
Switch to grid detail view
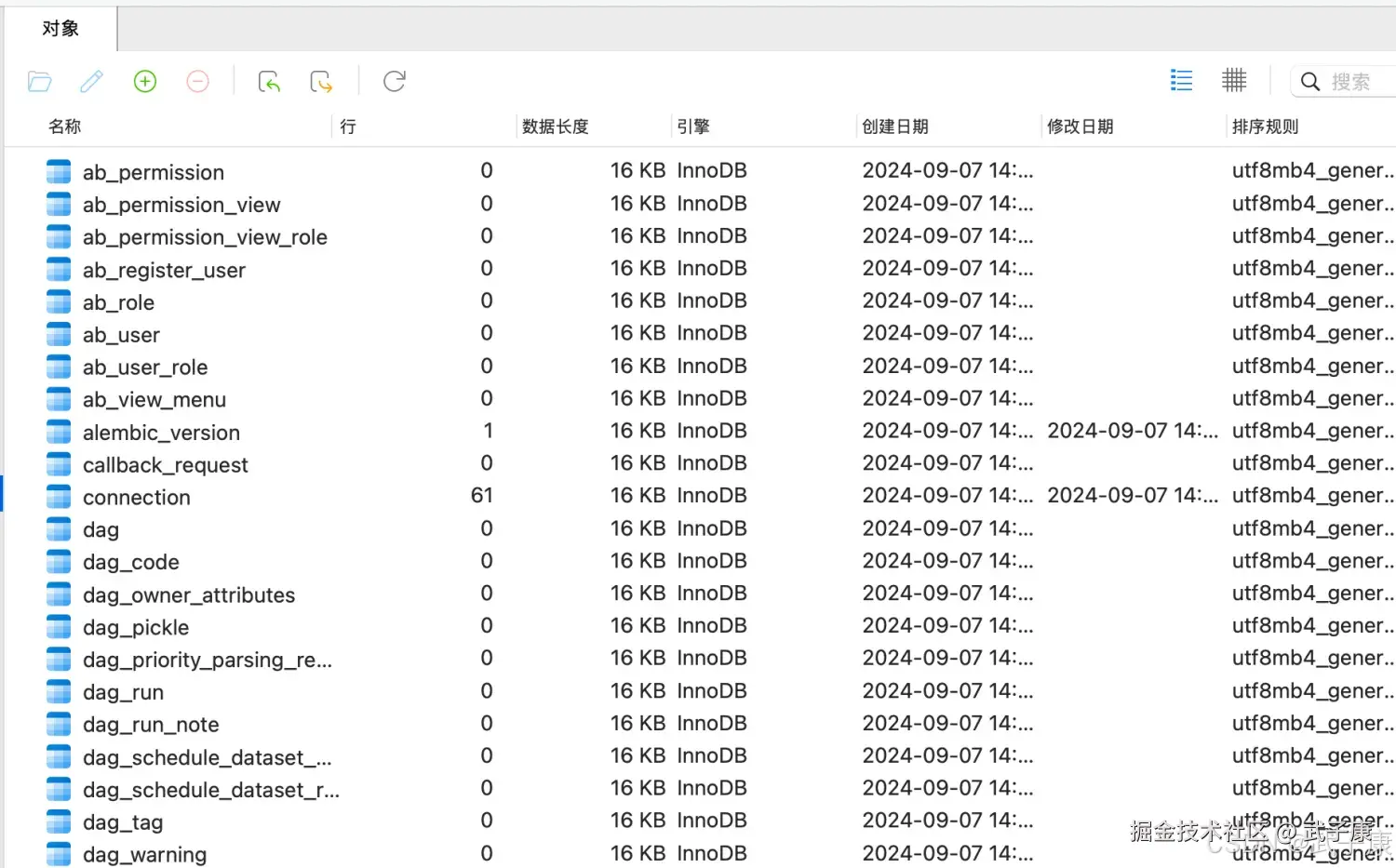[x=1234, y=81]
